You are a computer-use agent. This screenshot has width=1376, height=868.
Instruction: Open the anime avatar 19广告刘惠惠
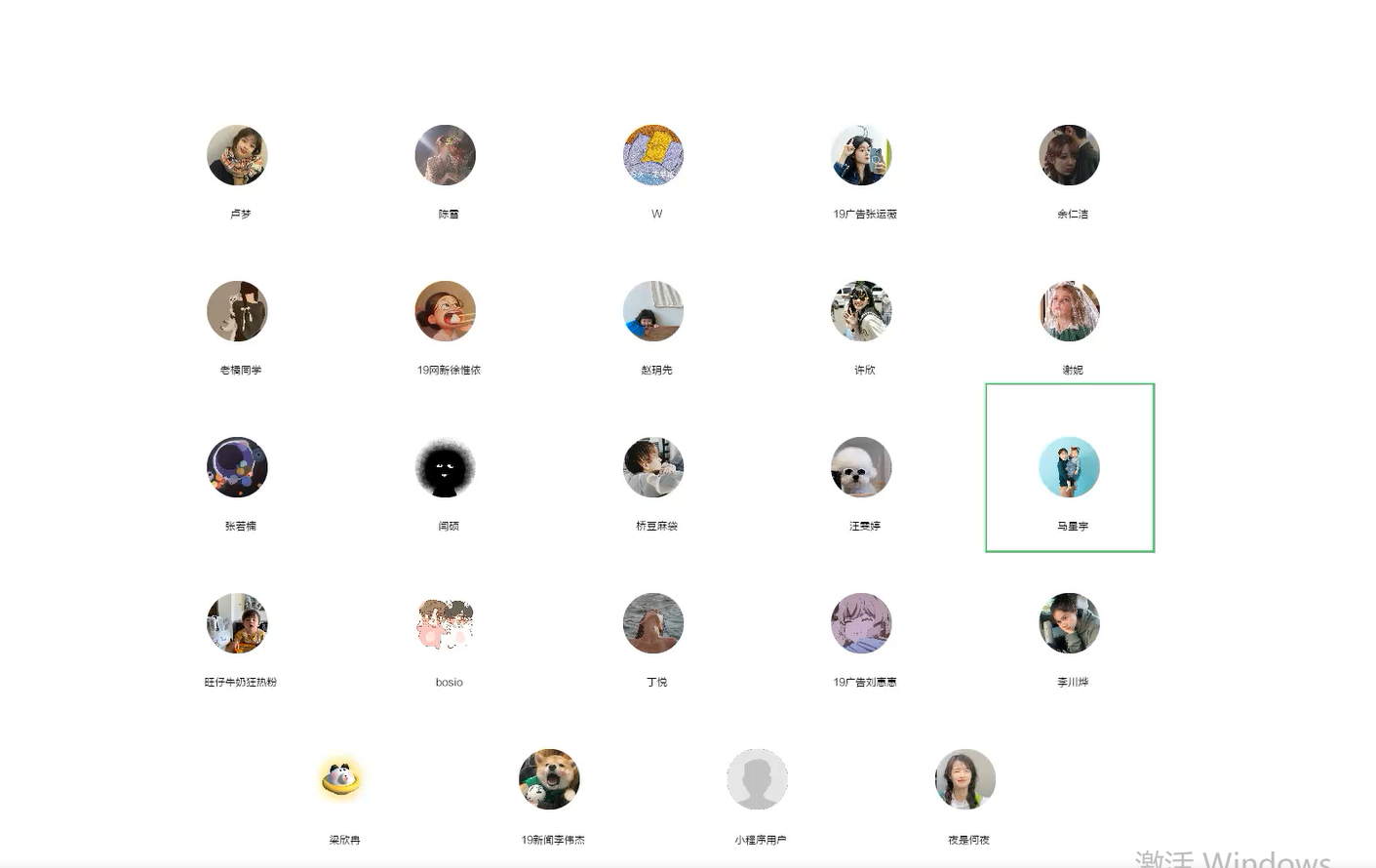click(861, 623)
